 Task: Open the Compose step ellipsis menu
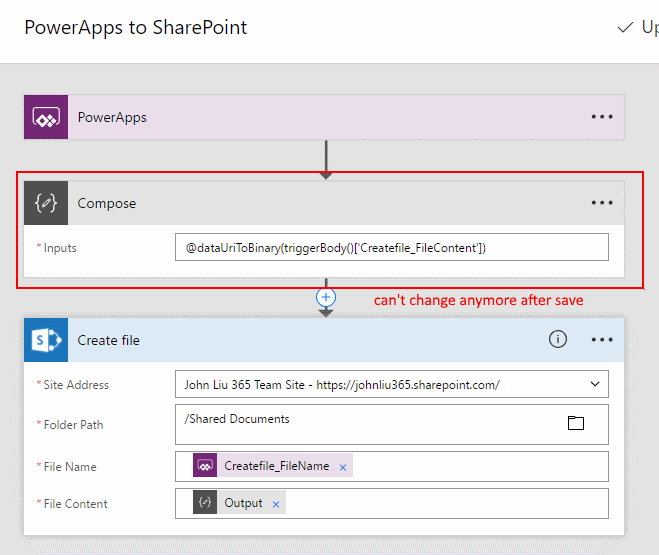[601, 203]
